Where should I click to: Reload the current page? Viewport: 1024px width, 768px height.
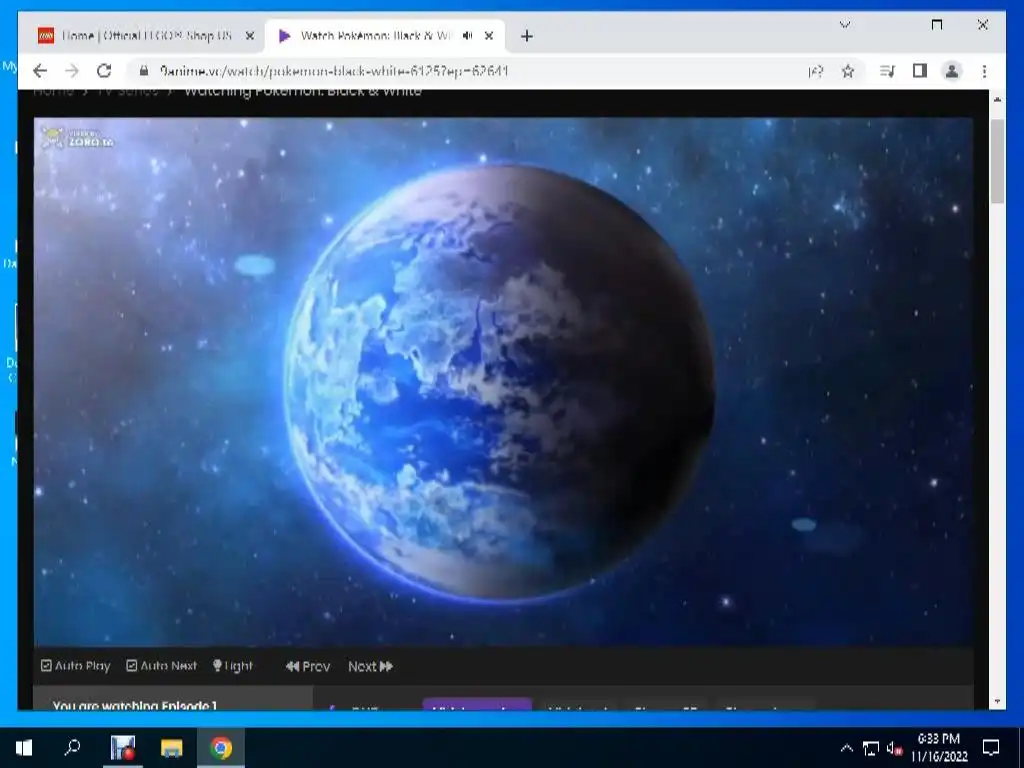(x=104, y=71)
